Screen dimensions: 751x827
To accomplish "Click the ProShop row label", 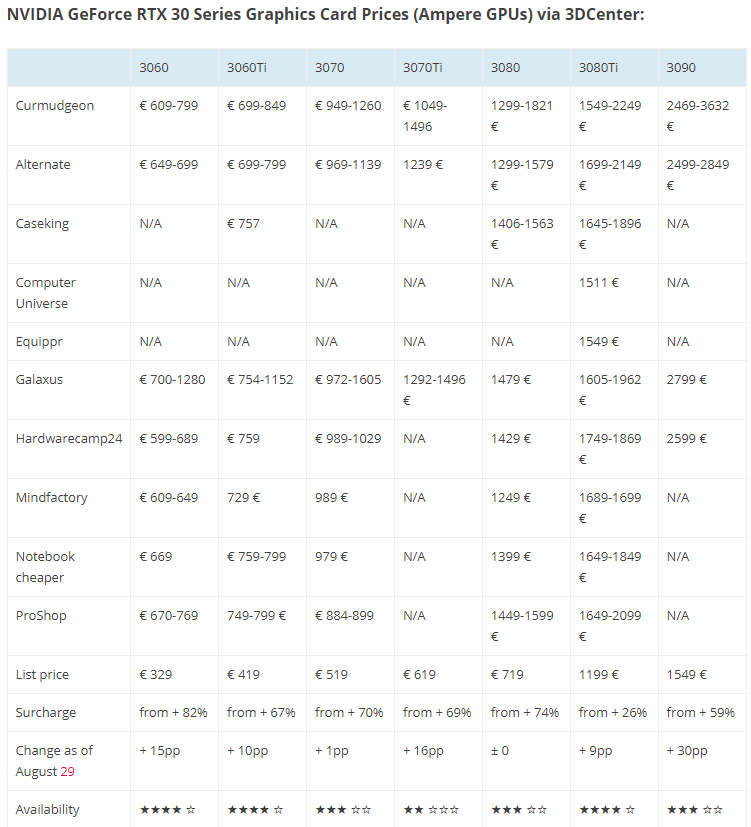I will [41, 615].
